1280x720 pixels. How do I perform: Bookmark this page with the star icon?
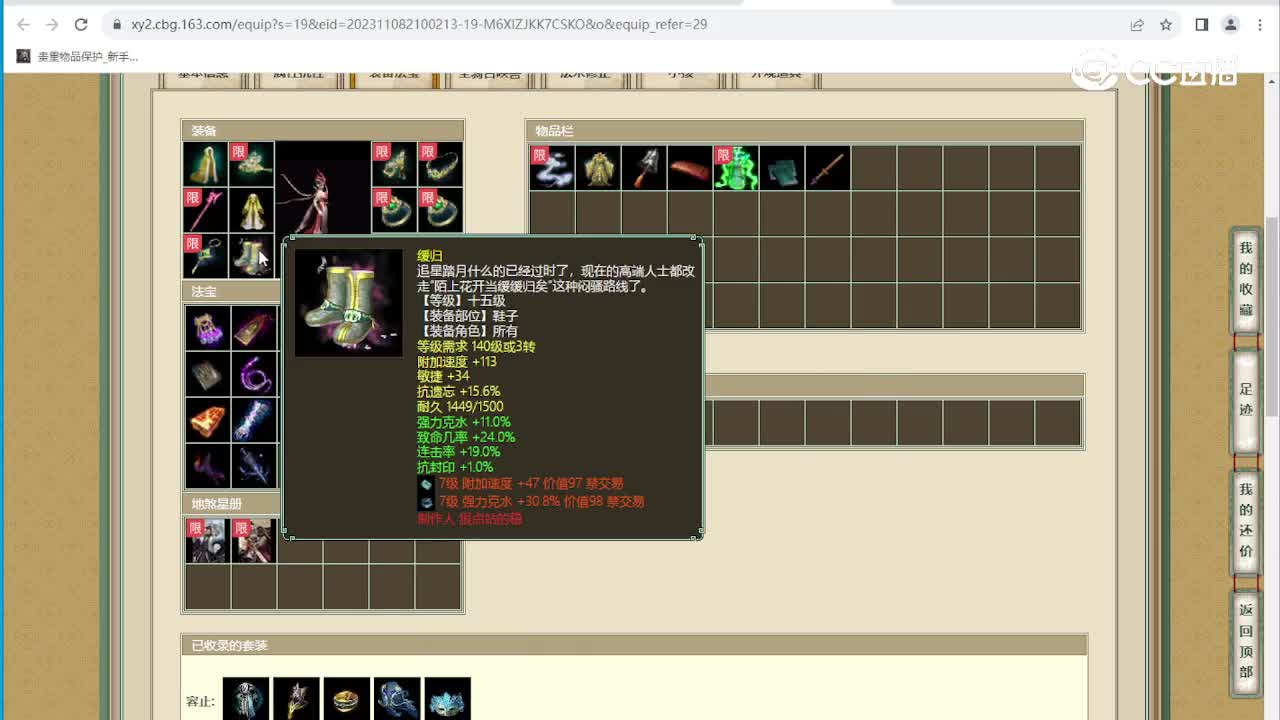(x=1166, y=24)
